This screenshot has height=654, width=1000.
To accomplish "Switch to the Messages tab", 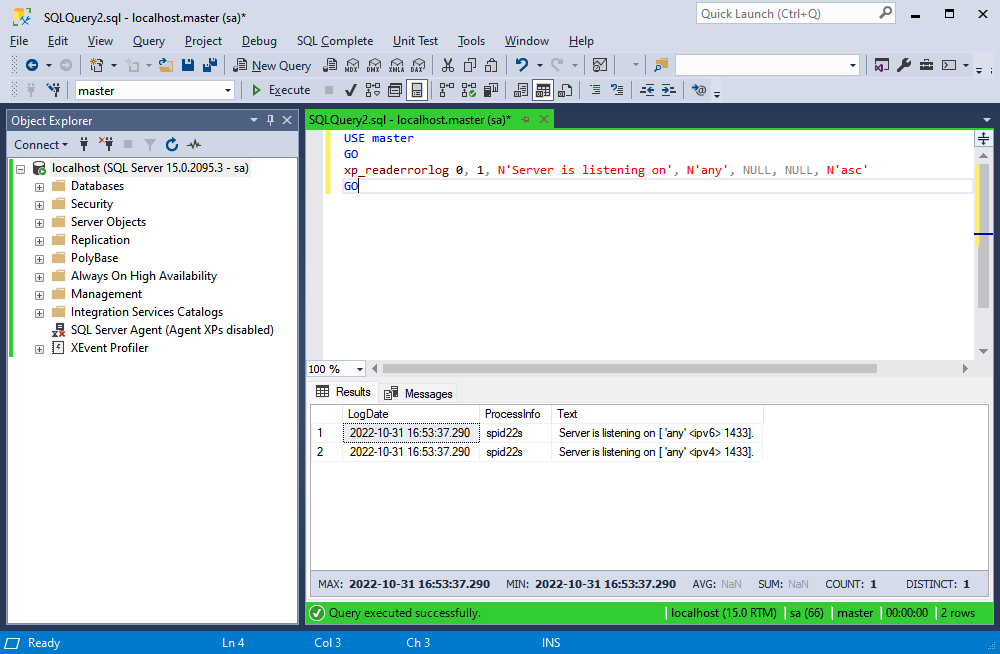I will click(x=419, y=393).
